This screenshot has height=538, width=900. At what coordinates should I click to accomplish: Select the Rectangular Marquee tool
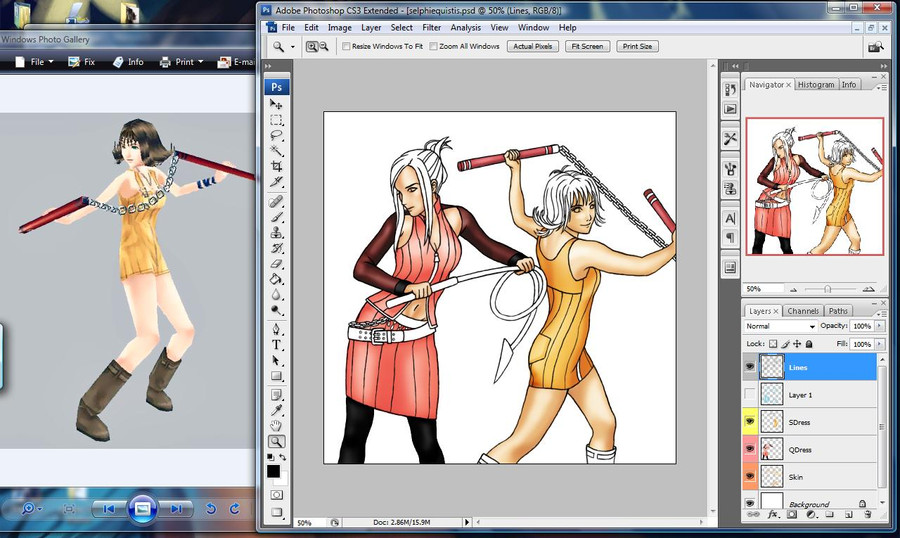tap(276, 120)
